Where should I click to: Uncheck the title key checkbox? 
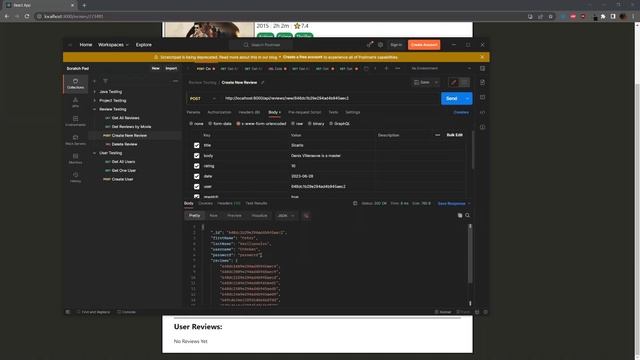[x=197, y=145]
